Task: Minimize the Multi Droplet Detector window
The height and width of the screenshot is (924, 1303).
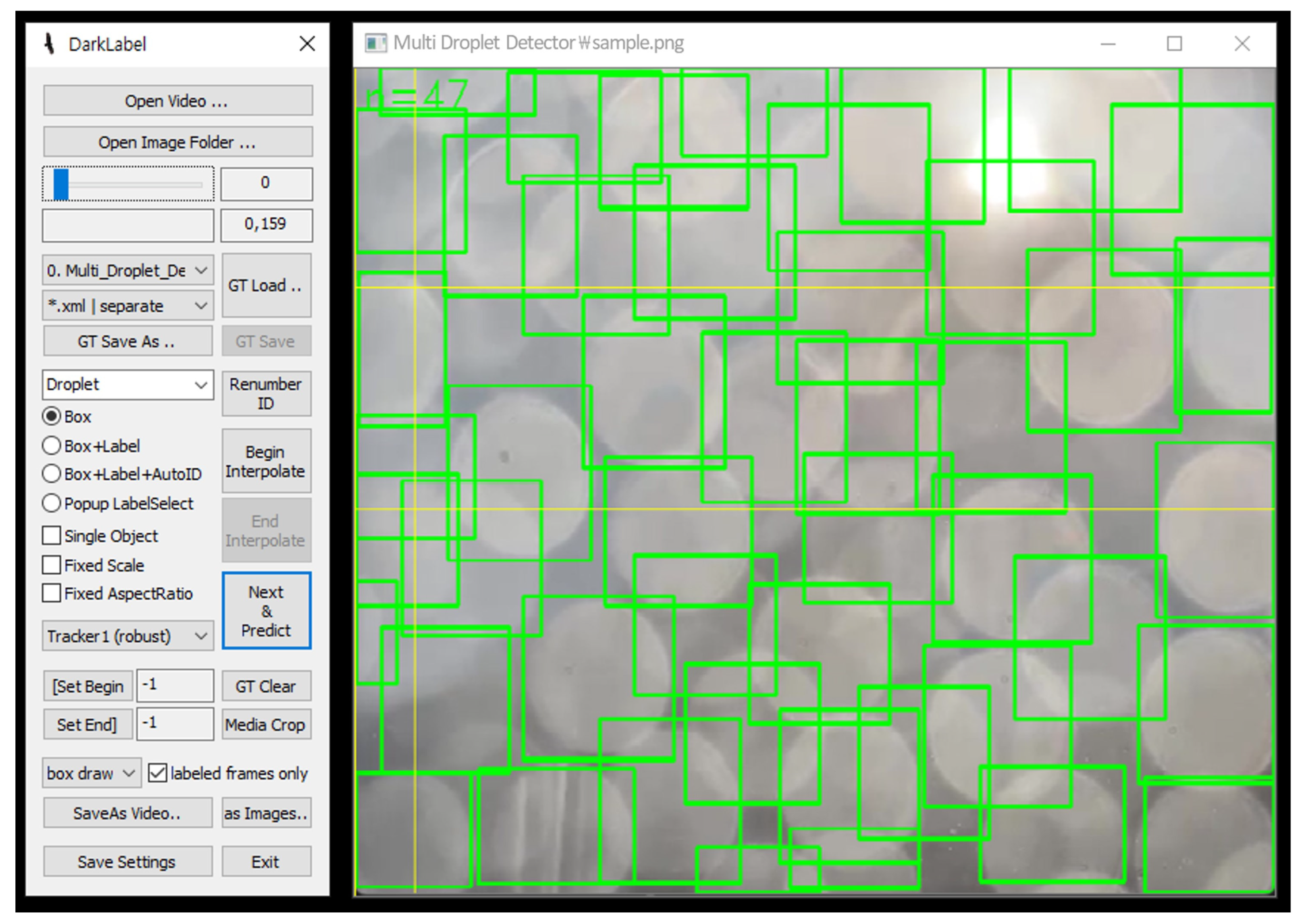Action: [1107, 44]
